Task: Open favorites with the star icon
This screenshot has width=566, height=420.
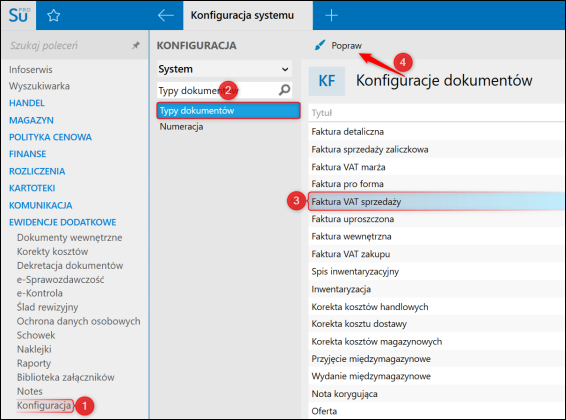Action: (53, 16)
